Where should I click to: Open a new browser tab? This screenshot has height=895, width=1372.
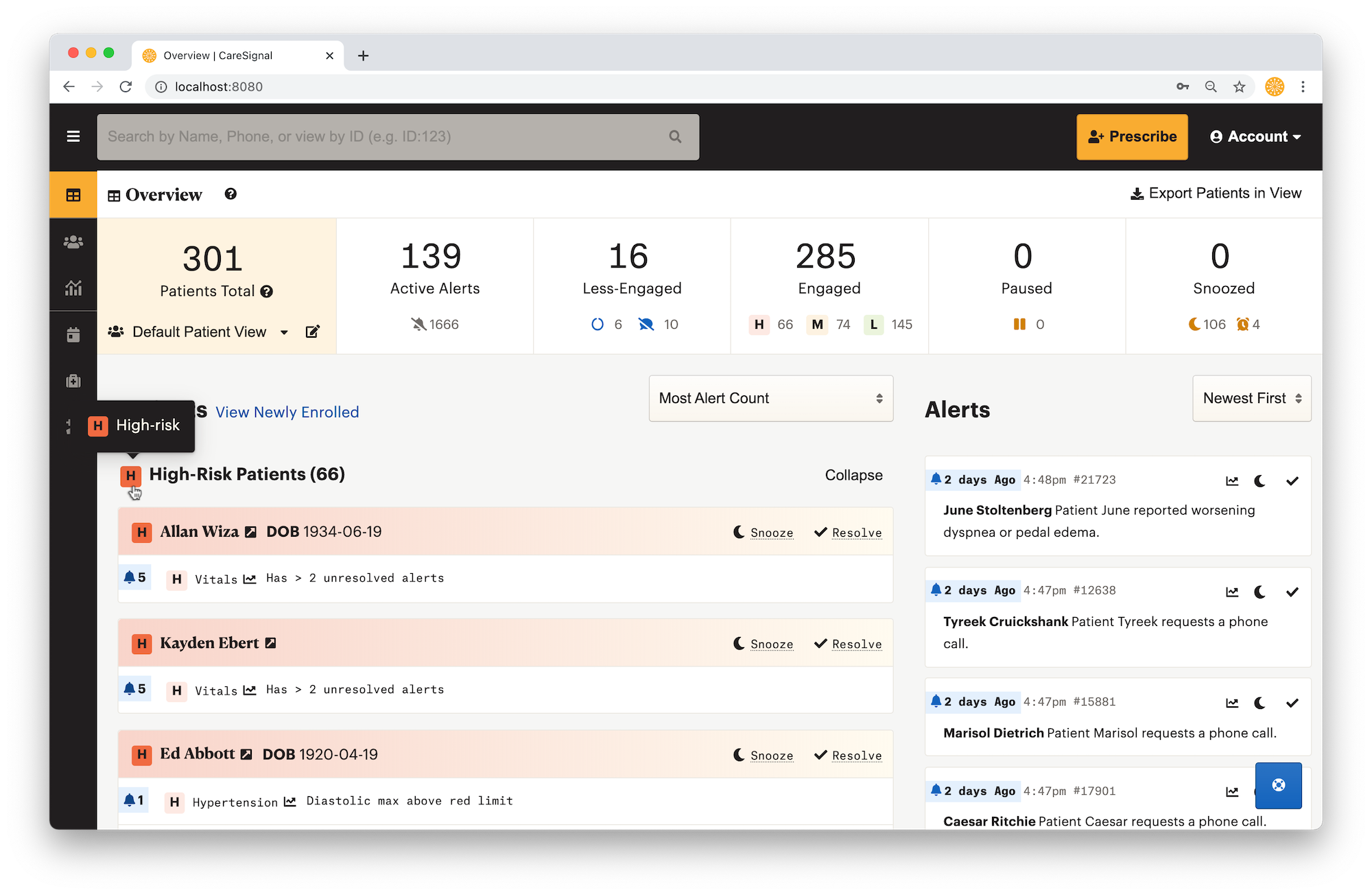pyautogui.click(x=364, y=56)
